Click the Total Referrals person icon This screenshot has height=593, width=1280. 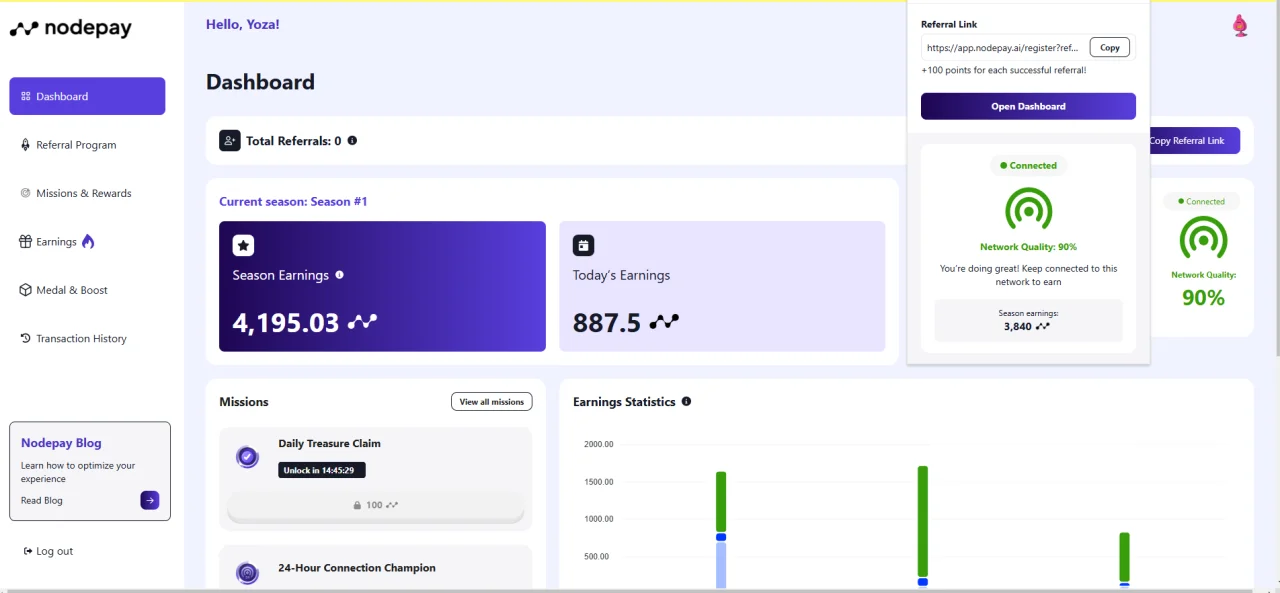[x=230, y=141]
